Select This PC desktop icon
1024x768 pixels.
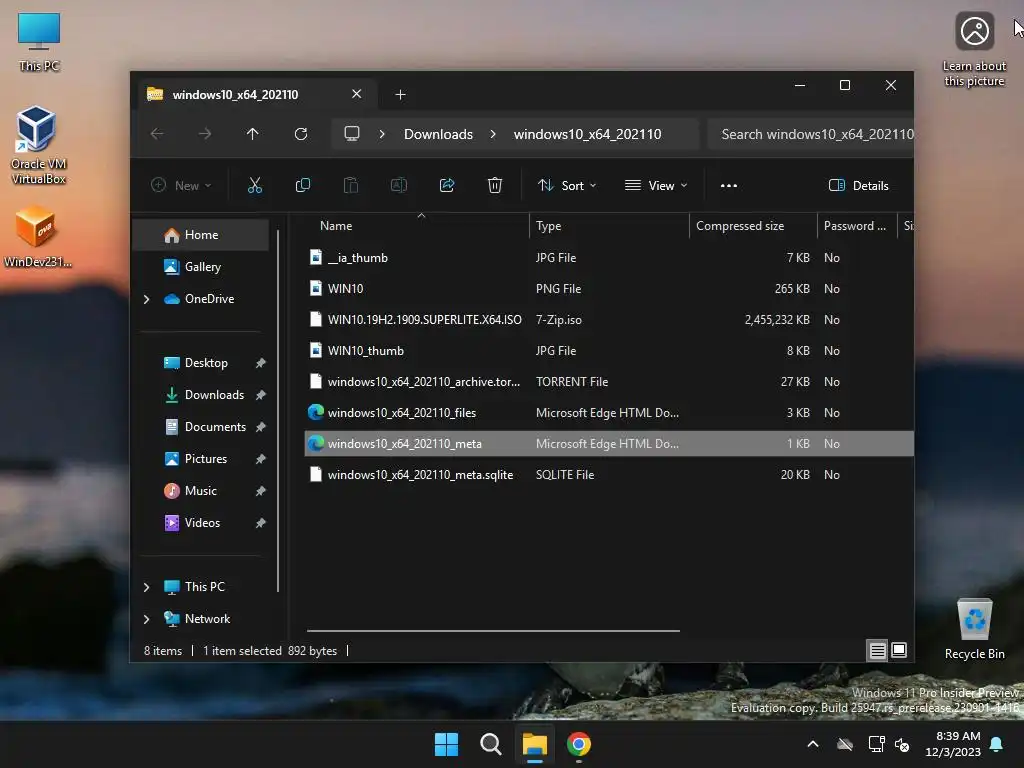pos(39,42)
